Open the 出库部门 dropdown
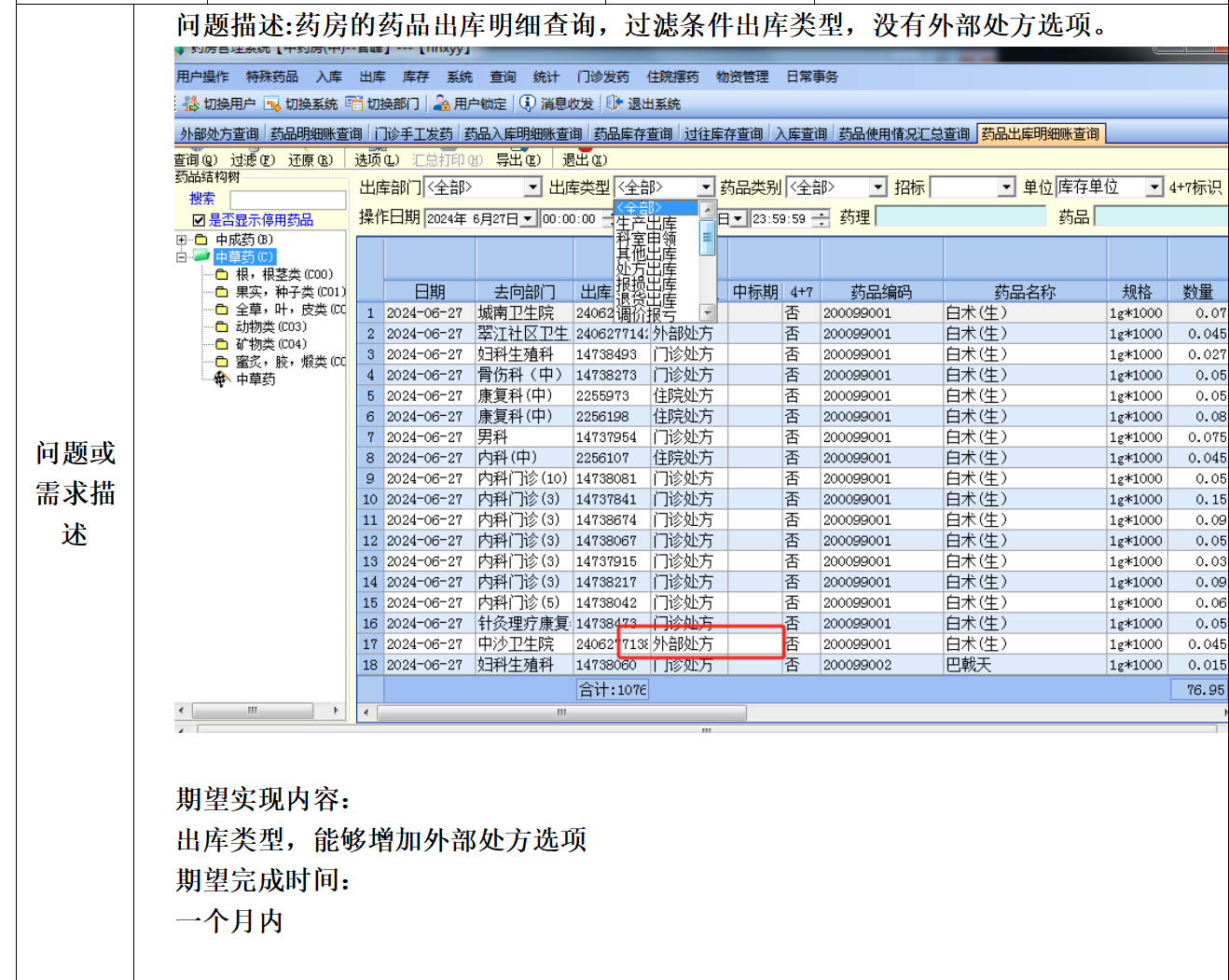Image resolution: width=1229 pixels, height=980 pixels. (533, 187)
